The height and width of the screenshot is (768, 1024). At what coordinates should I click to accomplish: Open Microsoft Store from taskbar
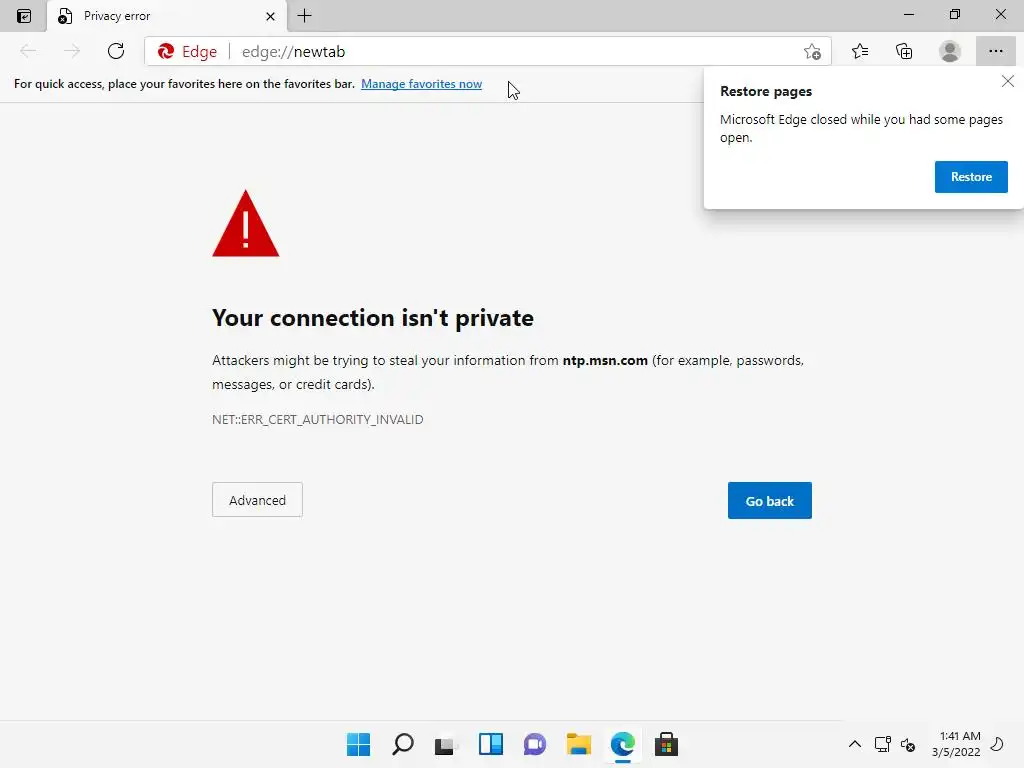click(x=666, y=744)
